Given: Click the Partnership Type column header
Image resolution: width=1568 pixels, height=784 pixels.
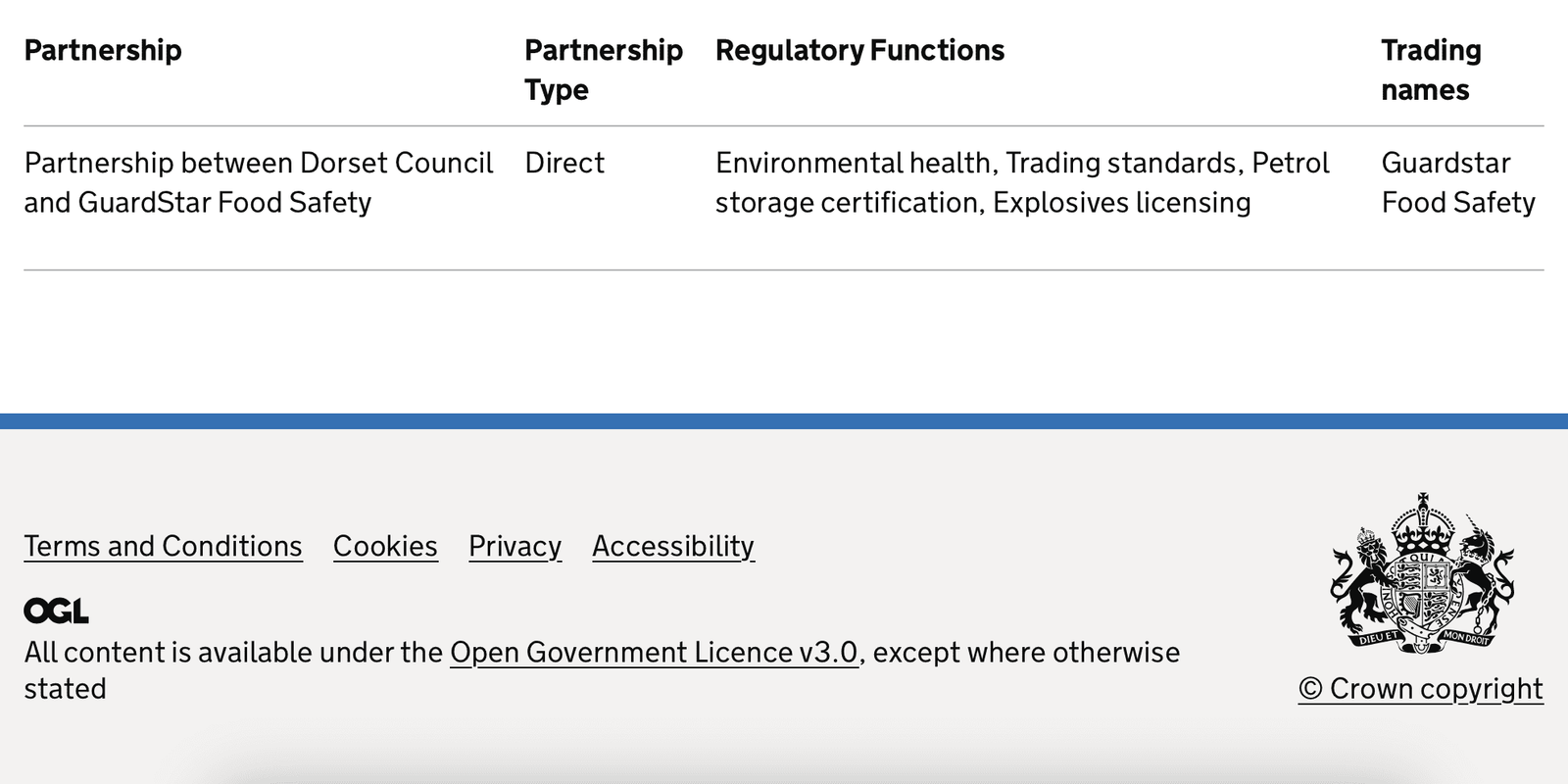Looking at the screenshot, I should click(604, 70).
